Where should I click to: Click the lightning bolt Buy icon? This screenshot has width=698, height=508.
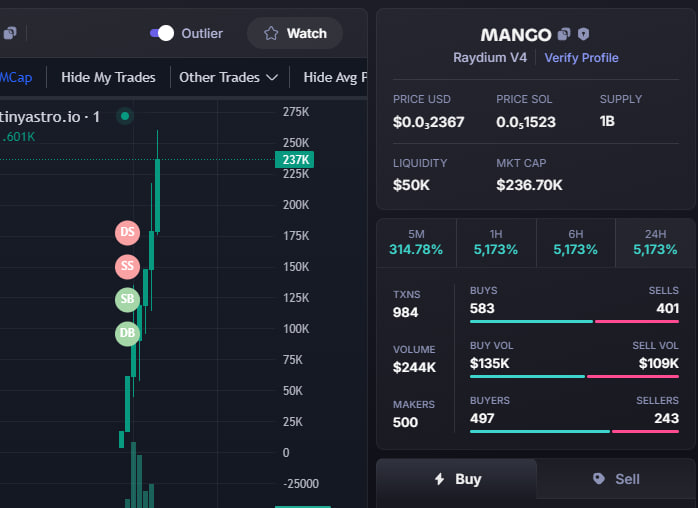click(x=439, y=479)
